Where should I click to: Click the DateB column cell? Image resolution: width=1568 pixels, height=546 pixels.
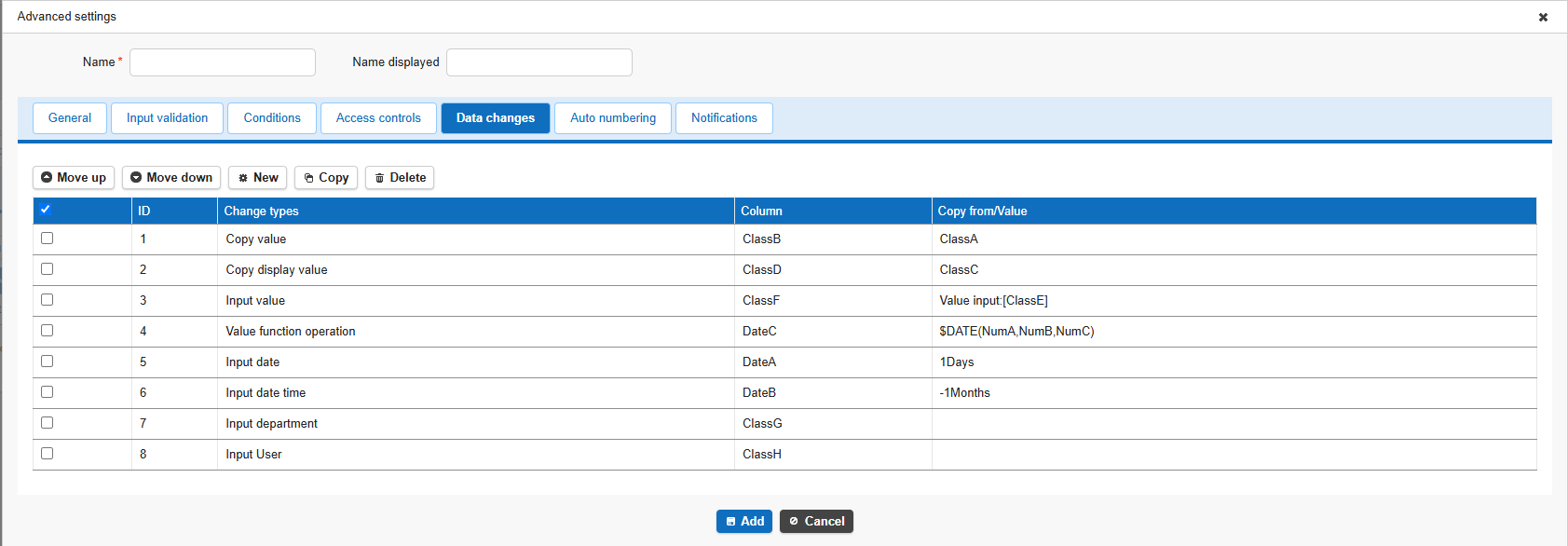click(x=833, y=393)
